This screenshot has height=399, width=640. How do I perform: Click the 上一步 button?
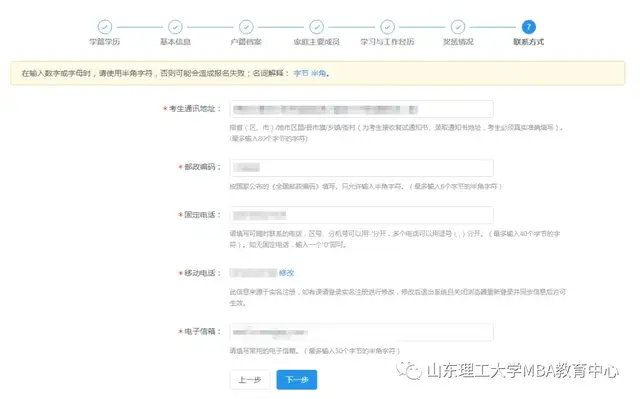[x=250, y=380]
